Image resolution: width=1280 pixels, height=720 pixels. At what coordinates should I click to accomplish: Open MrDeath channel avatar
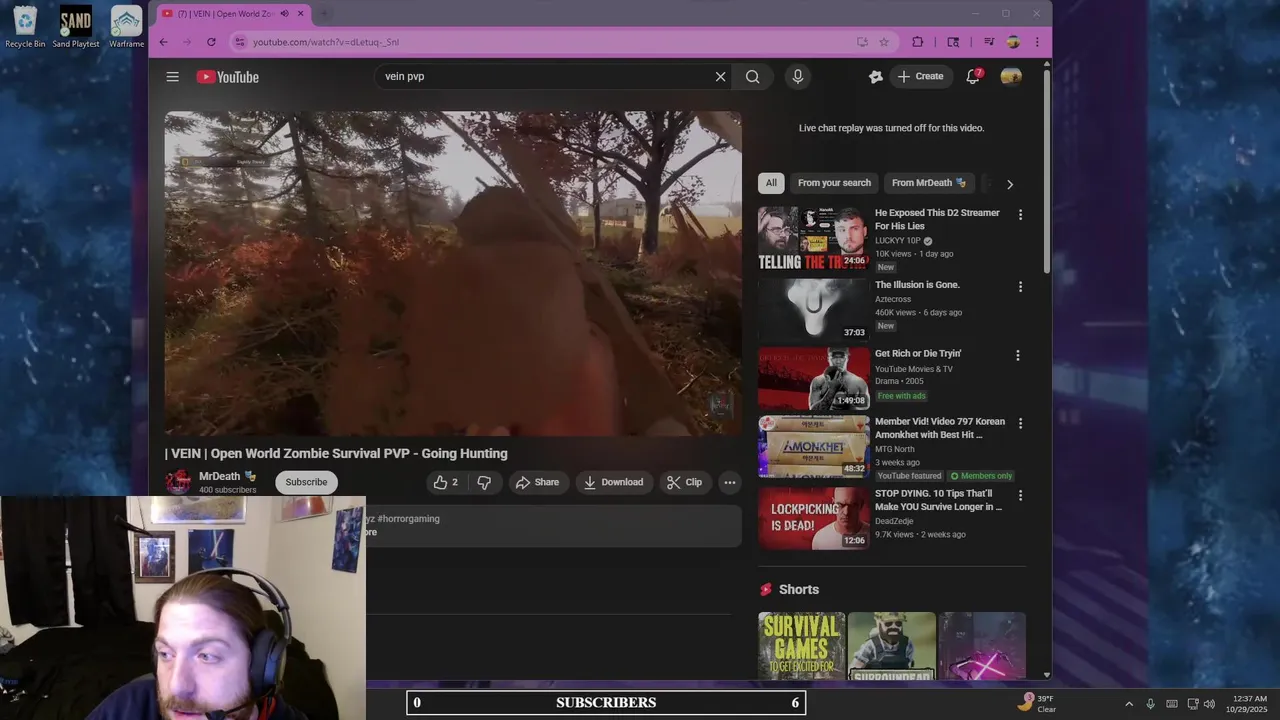point(178,482)
